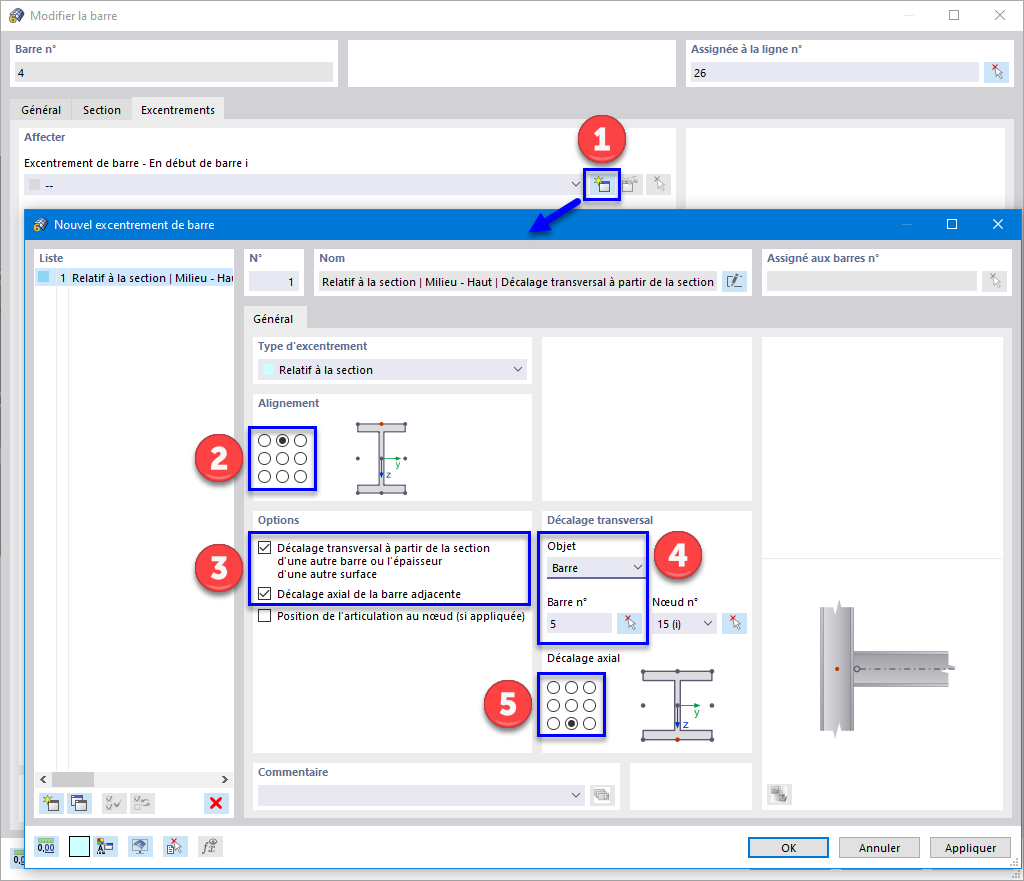Select top-left Alignement radio button

point(264,440)
